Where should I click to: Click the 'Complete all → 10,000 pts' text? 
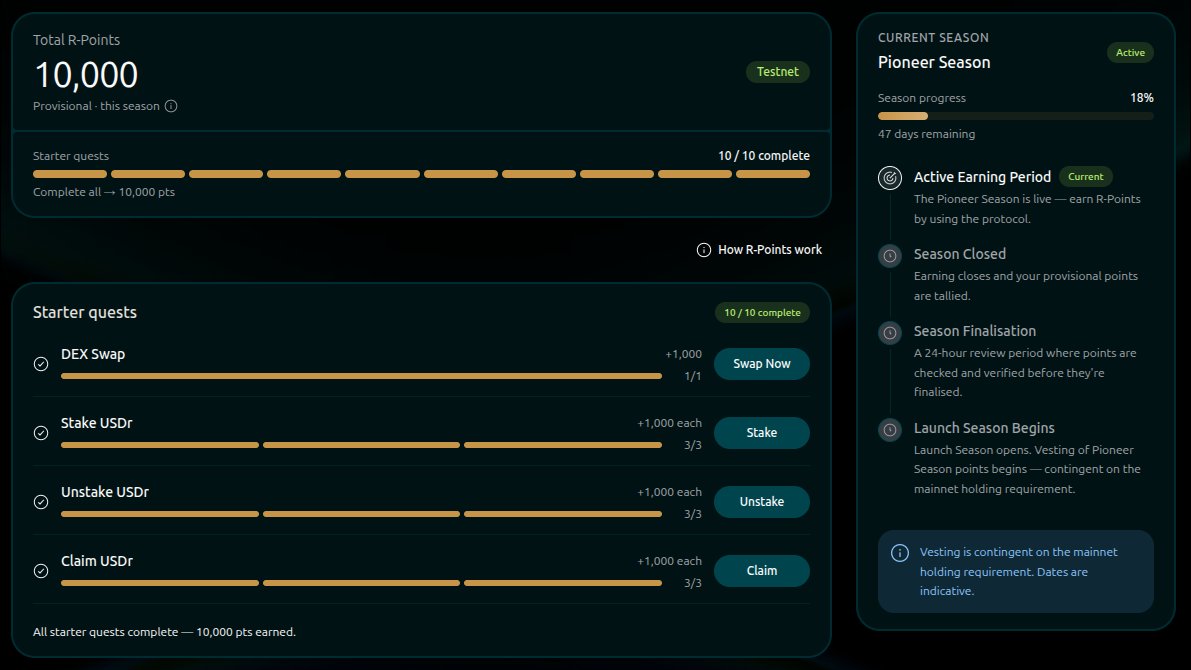[x=104, y=192]
